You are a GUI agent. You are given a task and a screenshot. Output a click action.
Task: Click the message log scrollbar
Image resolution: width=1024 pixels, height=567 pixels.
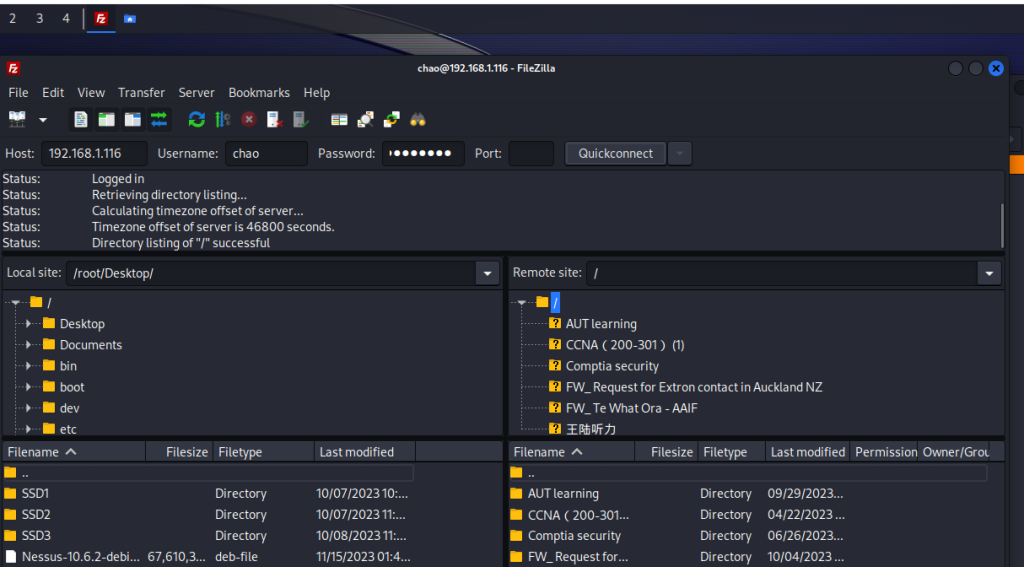click(x=1002, y=224)
